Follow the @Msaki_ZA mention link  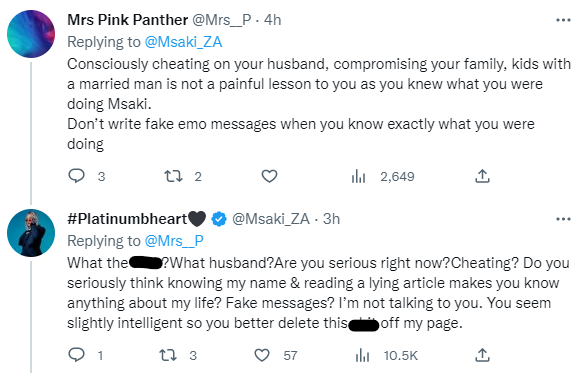[183, 42]
